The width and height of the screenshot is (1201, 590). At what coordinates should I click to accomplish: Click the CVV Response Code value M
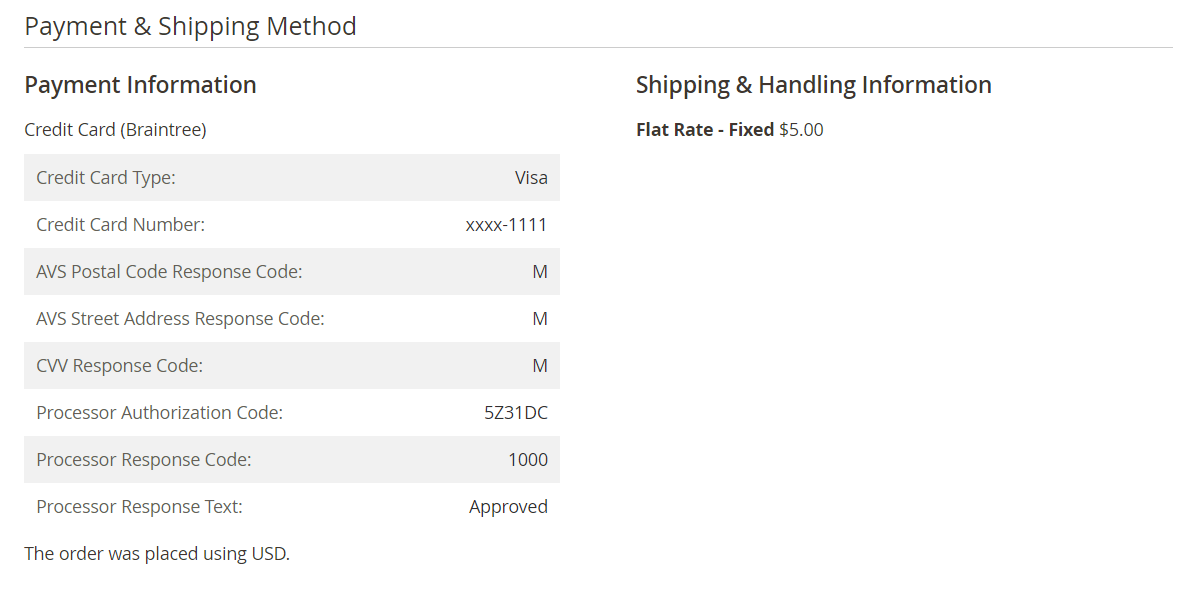[540, 366]
